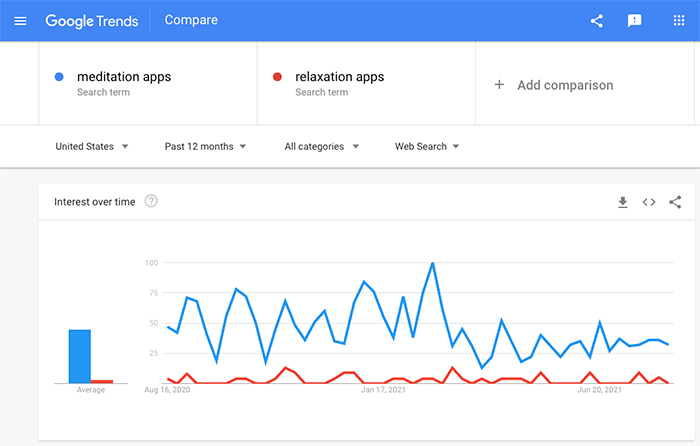Edit the relaxation apps search term
The image size is (700, 446).
tap(339, 76)
